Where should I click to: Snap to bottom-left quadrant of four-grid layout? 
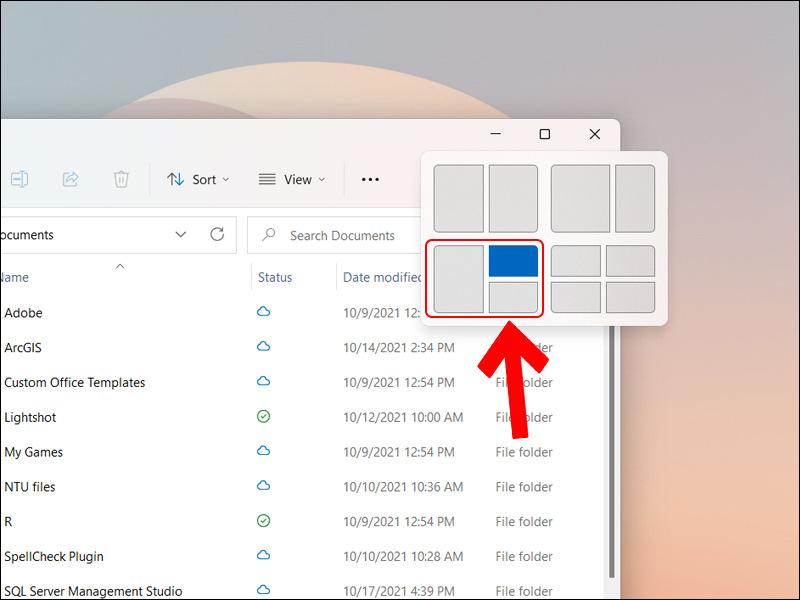pyautogui.click(x=576, y=297)
